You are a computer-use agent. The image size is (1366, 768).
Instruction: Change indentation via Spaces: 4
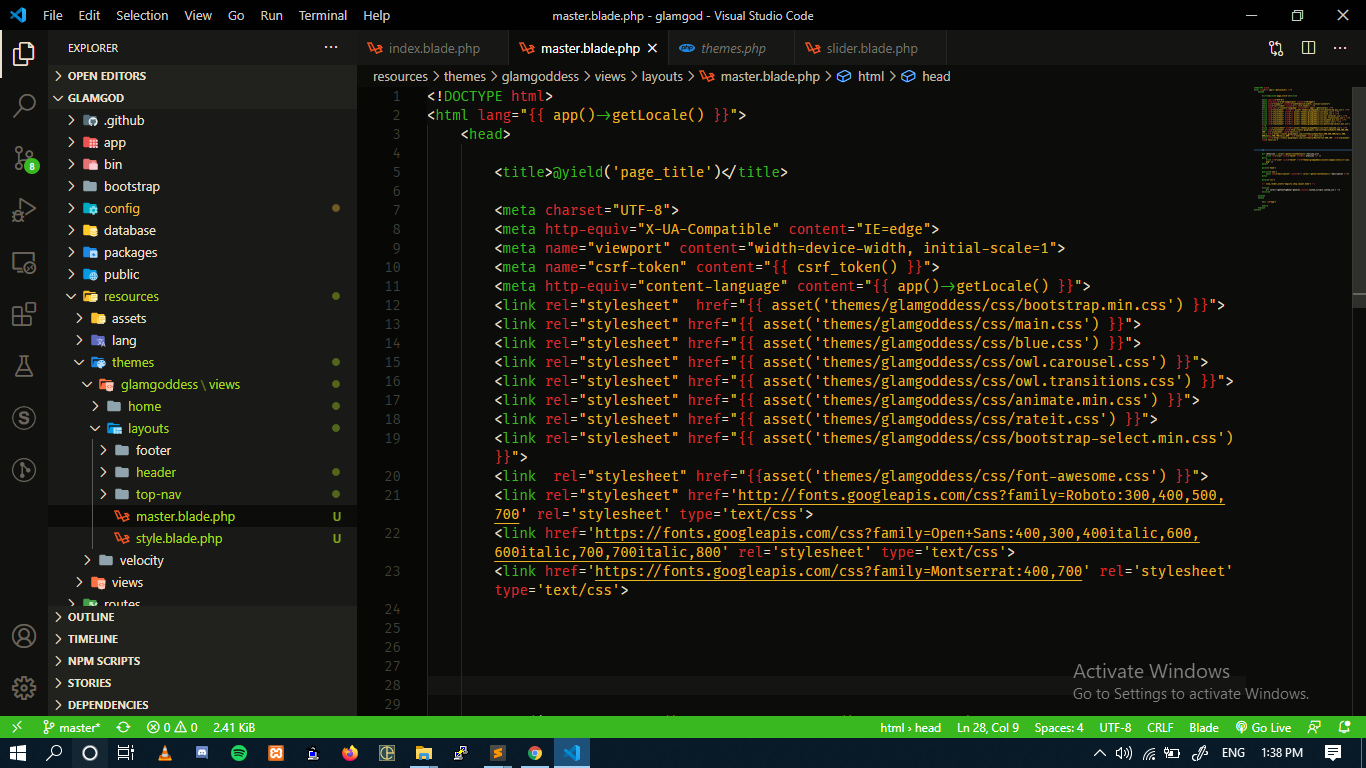click(x=1059, y=727)
